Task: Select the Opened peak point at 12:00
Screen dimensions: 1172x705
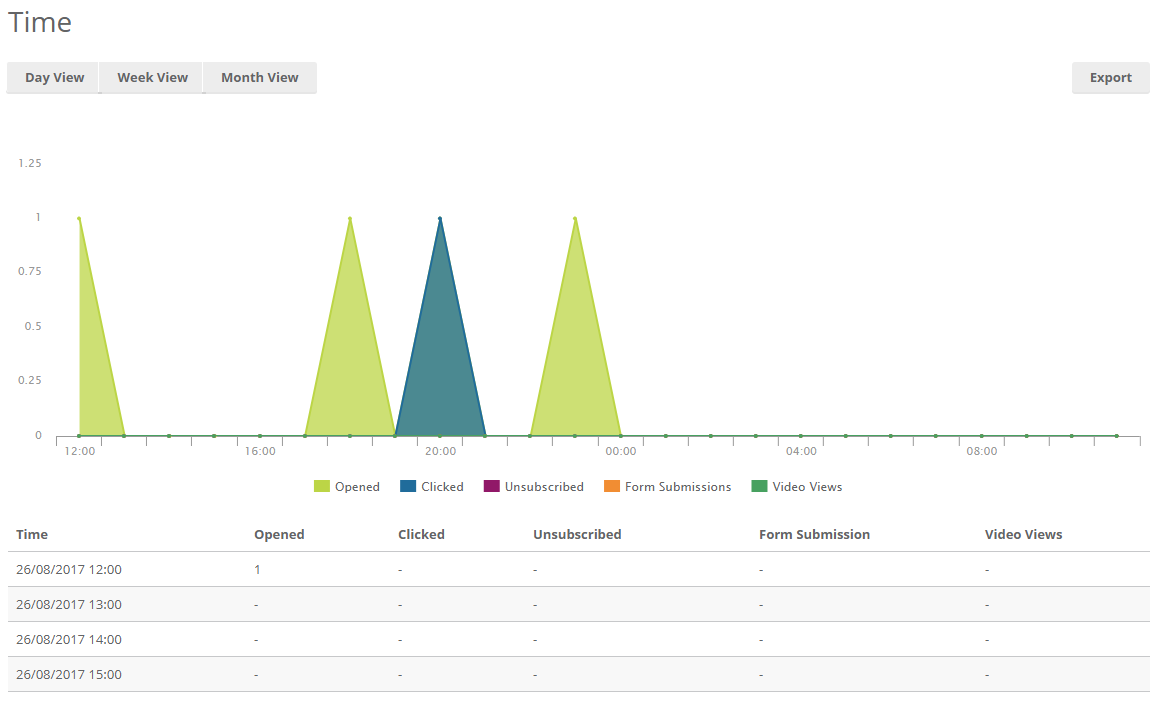Action: click(79, 218)
